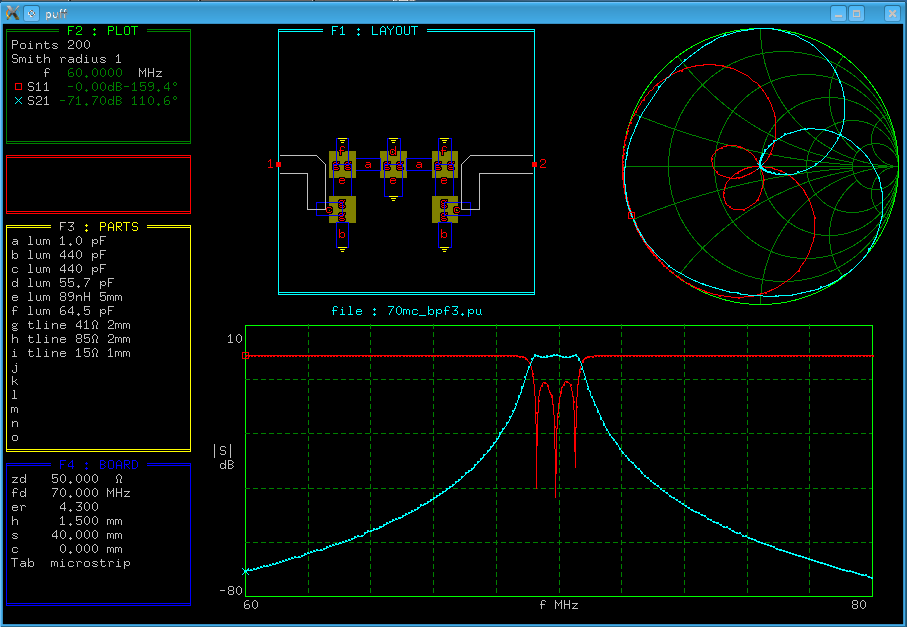Viewport: 907px width, 627px height.
Task: Select empty part slot j
Action: tap(15, 367)
